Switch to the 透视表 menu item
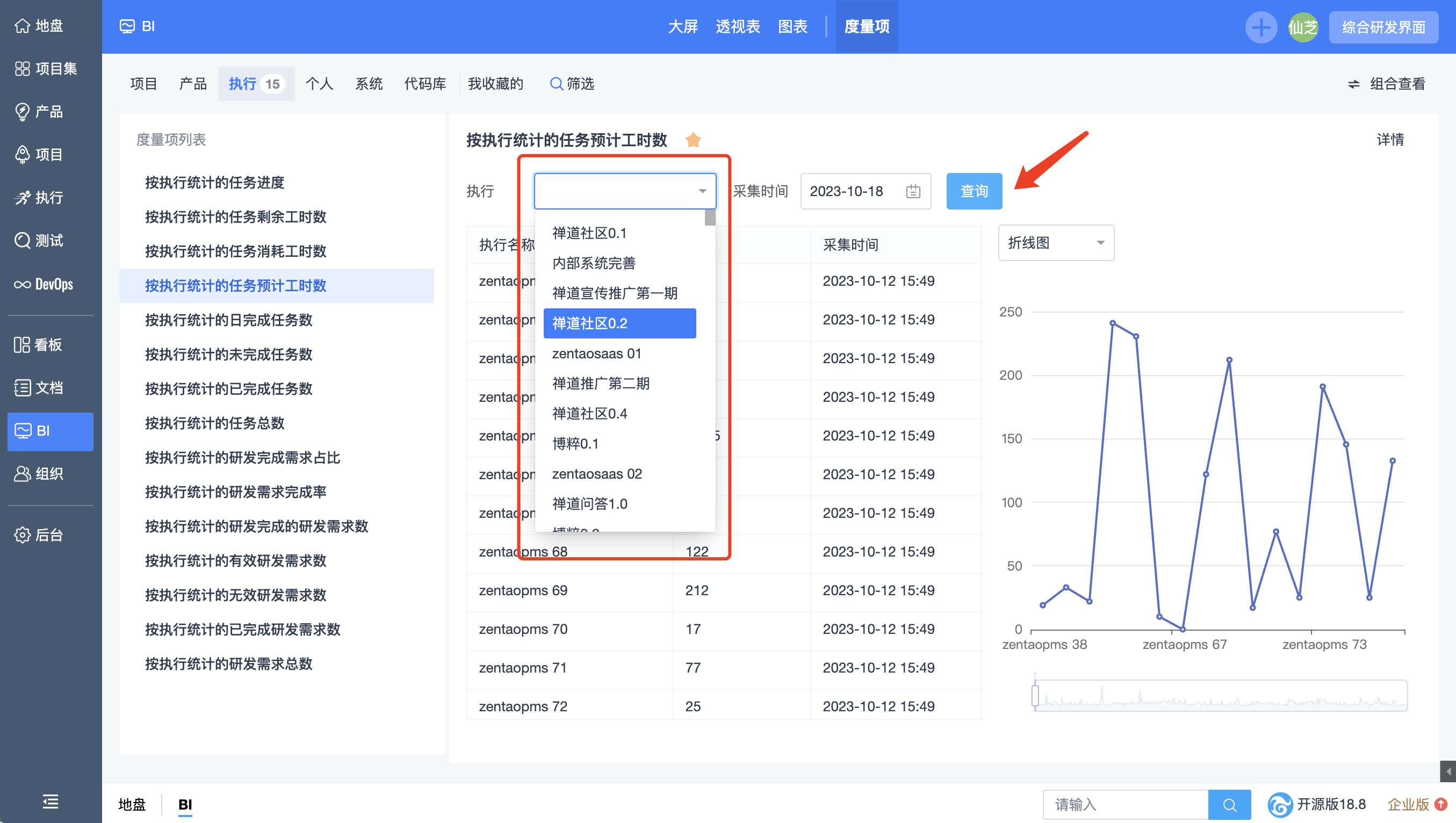Viewport: 1456px width, 823px height. [x=737, y=26]
